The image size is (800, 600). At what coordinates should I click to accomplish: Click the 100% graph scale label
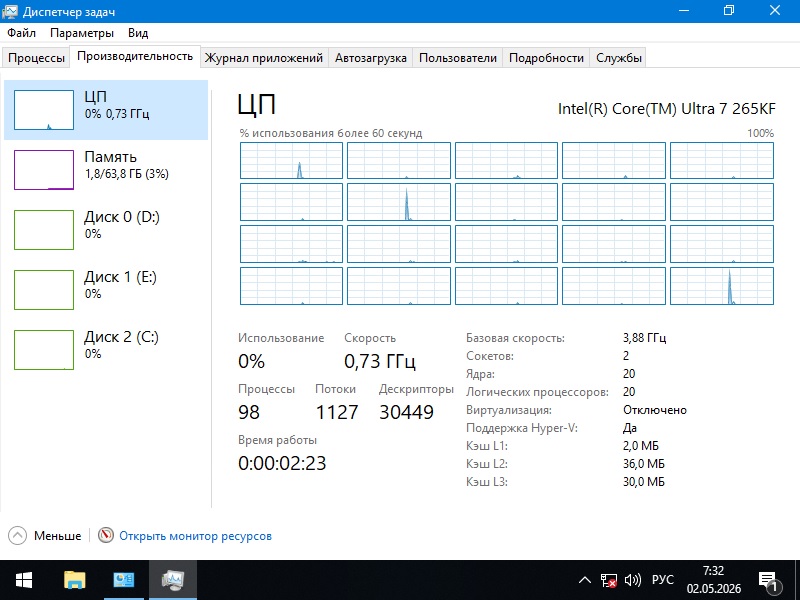click(x=760, y=133)
